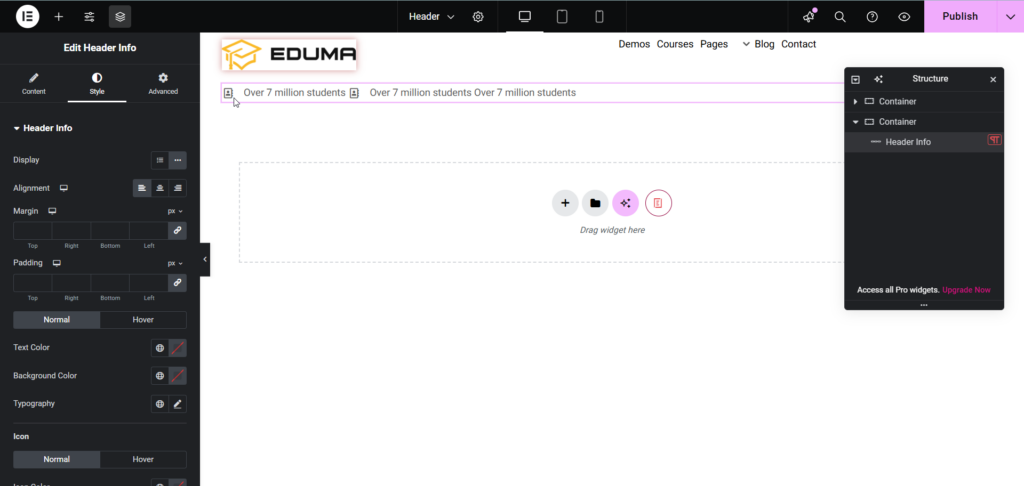Click the Padding responsive device icon
Screen dimensions: 1024x486
pyautogui.click(x=57, y=263)
